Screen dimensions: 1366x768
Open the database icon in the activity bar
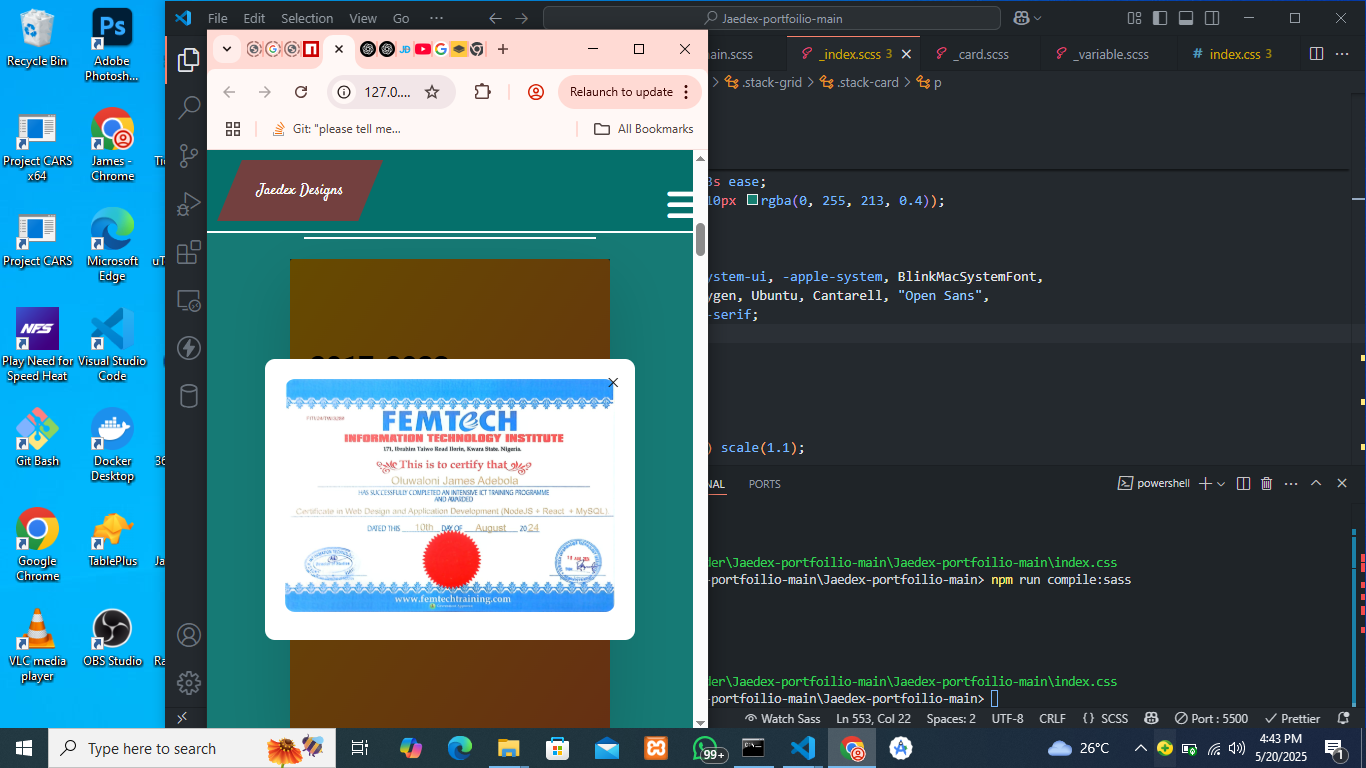tap(188, 396)
